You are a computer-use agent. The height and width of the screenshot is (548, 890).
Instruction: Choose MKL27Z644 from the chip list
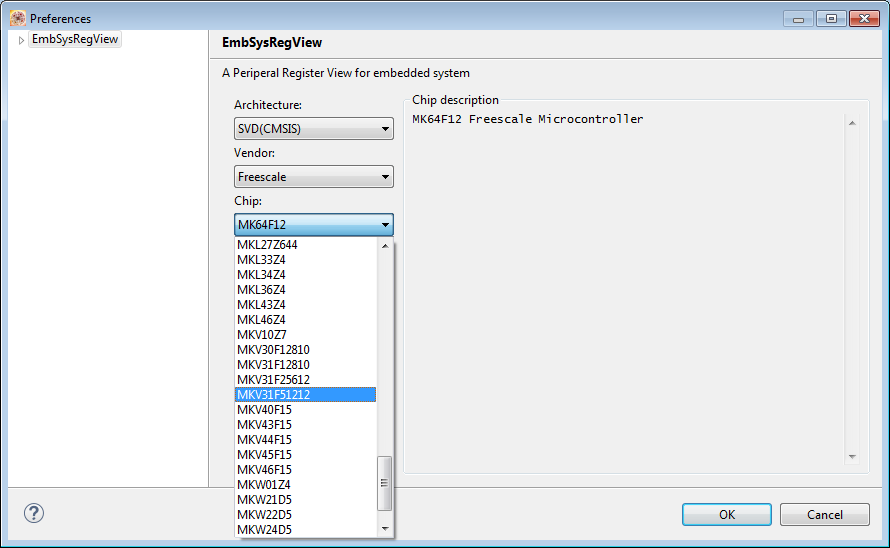coord(305,245)
